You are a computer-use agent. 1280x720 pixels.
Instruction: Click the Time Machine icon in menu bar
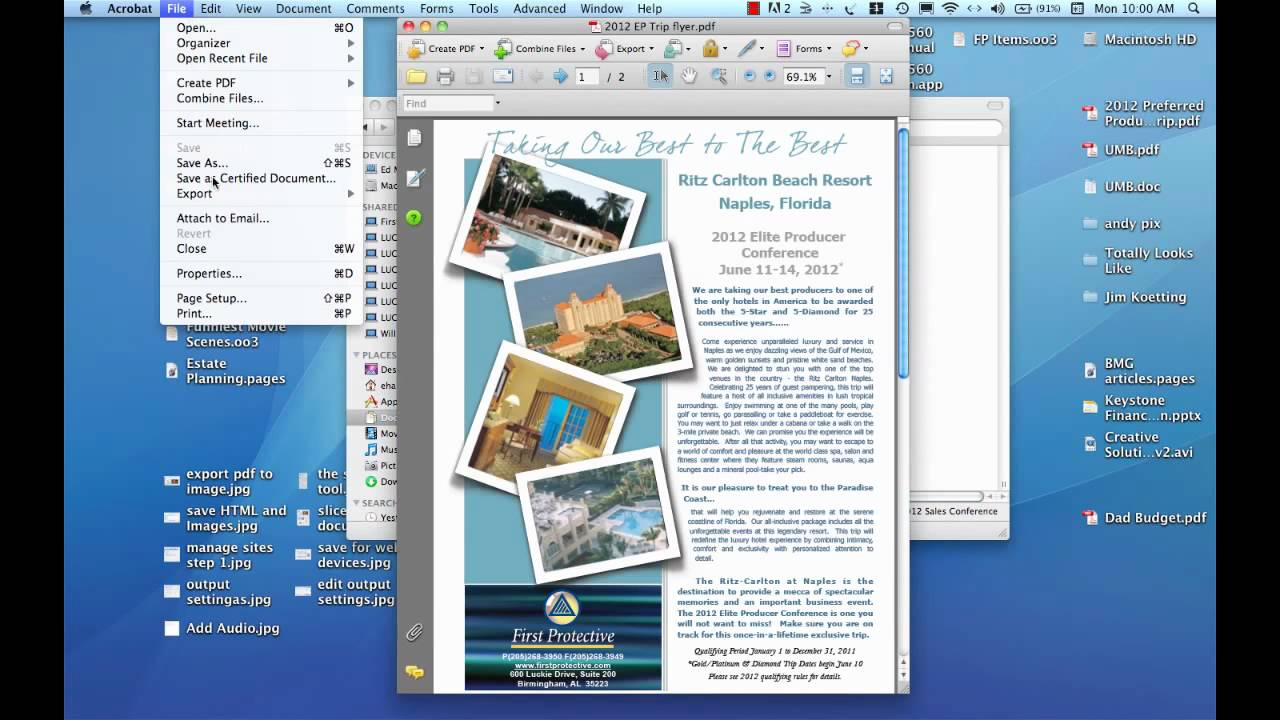902,8
